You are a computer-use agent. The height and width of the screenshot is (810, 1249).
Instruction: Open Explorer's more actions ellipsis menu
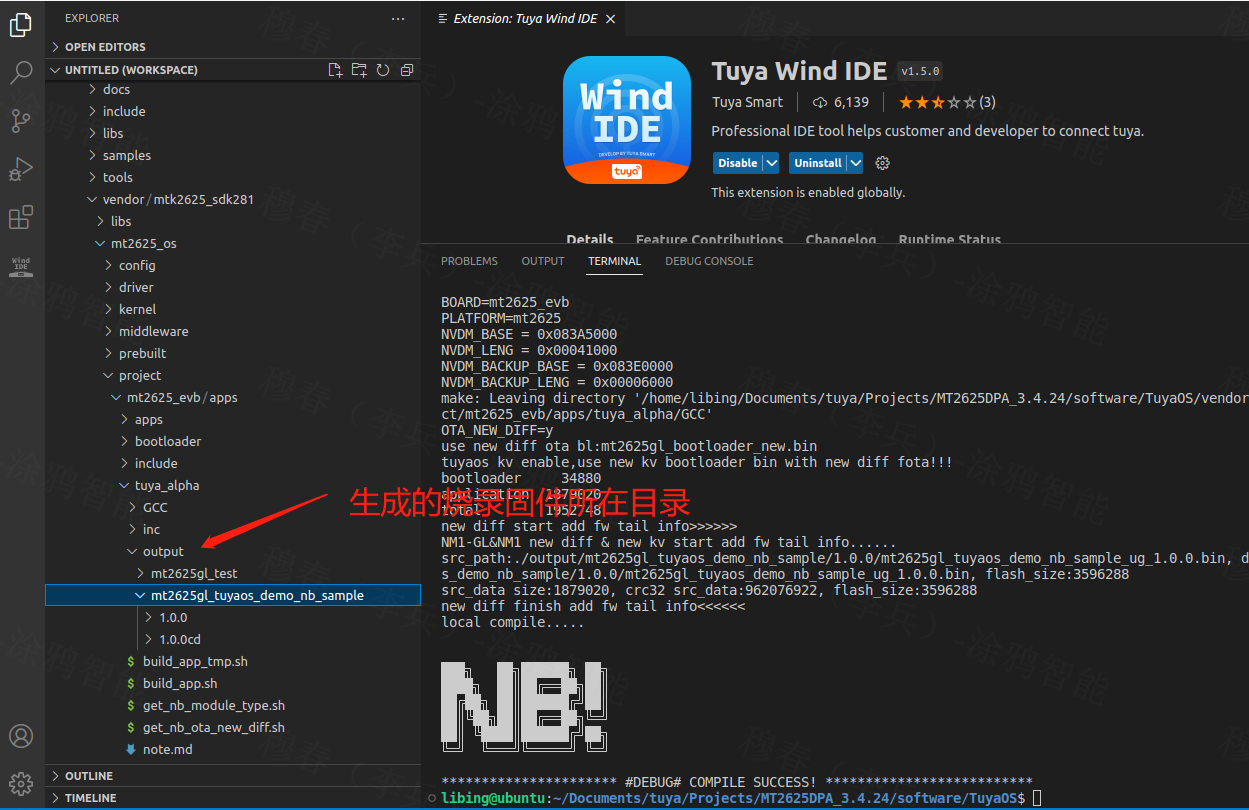[398, 18]
